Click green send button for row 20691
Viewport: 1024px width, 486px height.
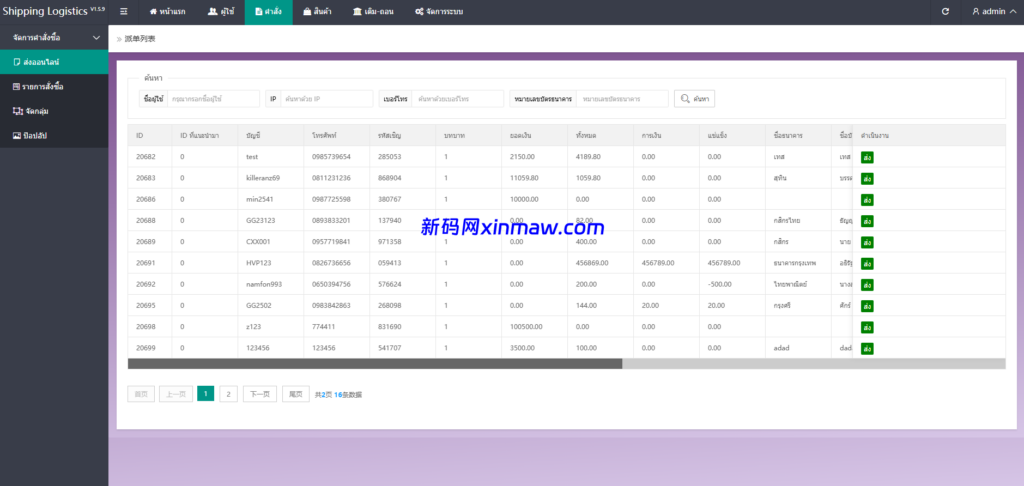pos(867,263)
